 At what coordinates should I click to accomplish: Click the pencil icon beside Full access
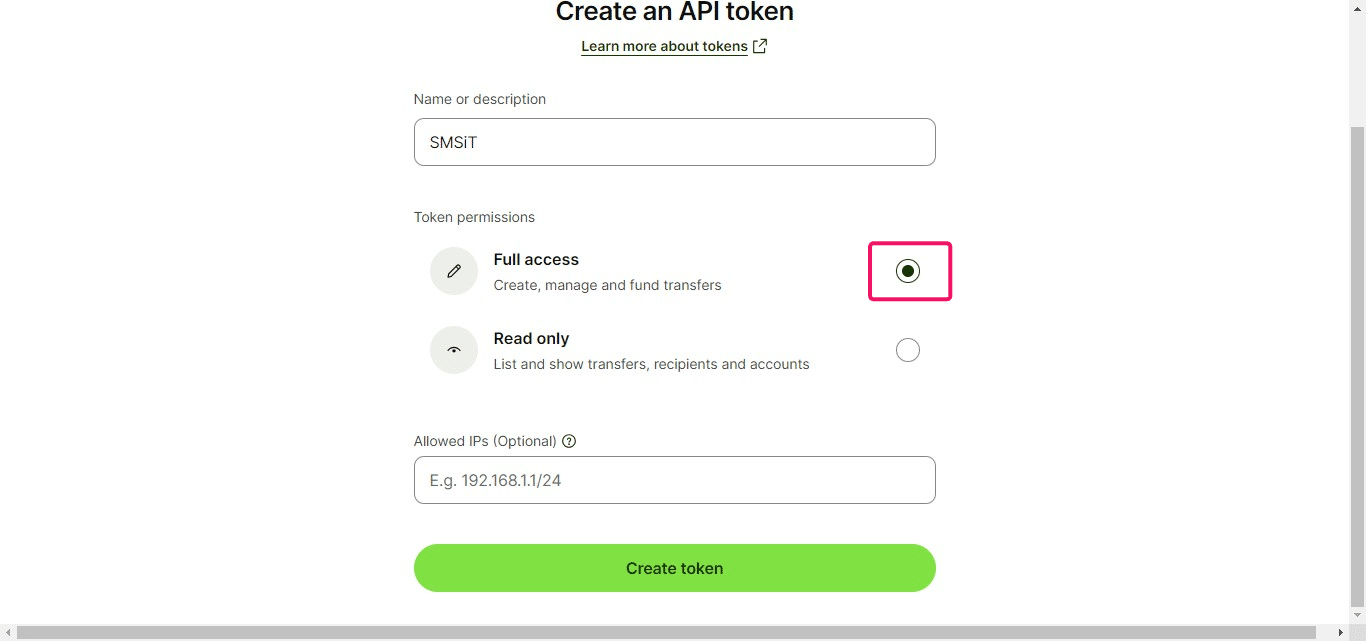[x=453, y=270]
